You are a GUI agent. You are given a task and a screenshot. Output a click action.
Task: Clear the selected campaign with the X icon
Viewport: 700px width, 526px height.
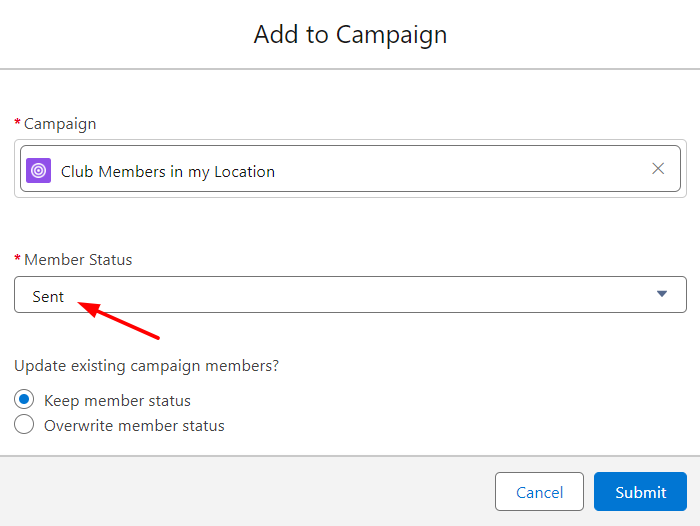658,169
